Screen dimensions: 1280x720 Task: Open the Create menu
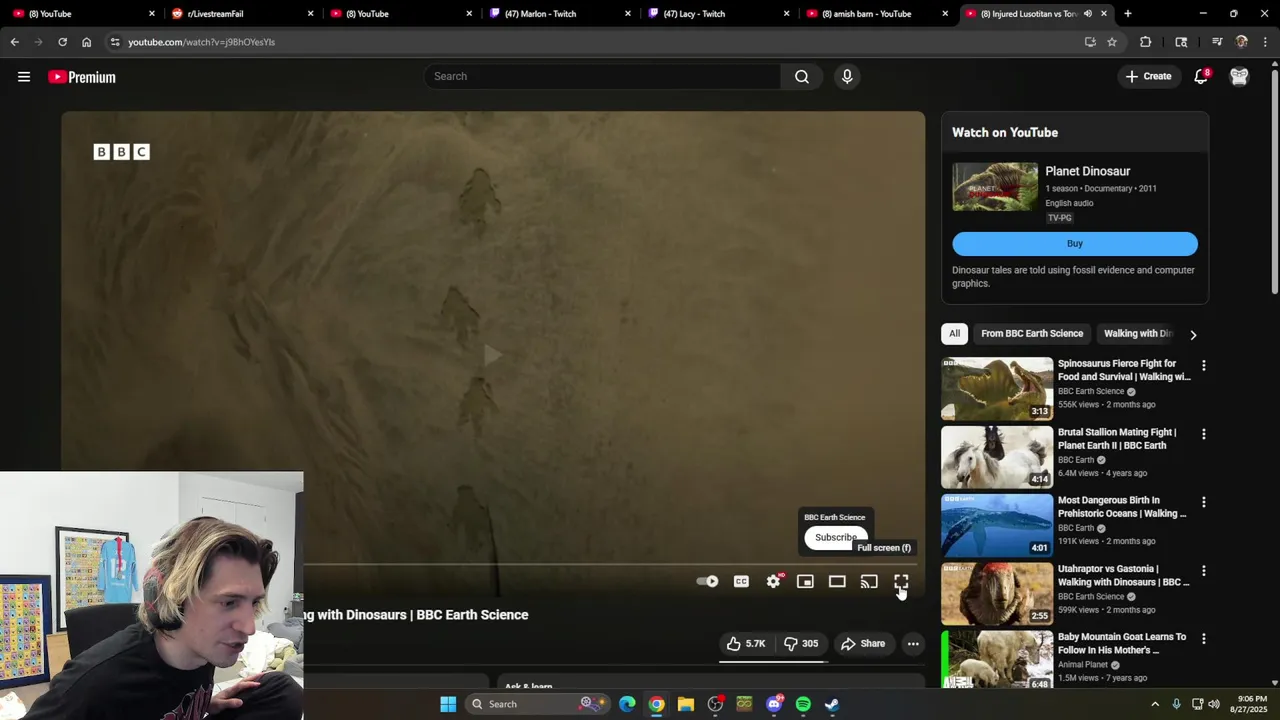(1148, 76)
